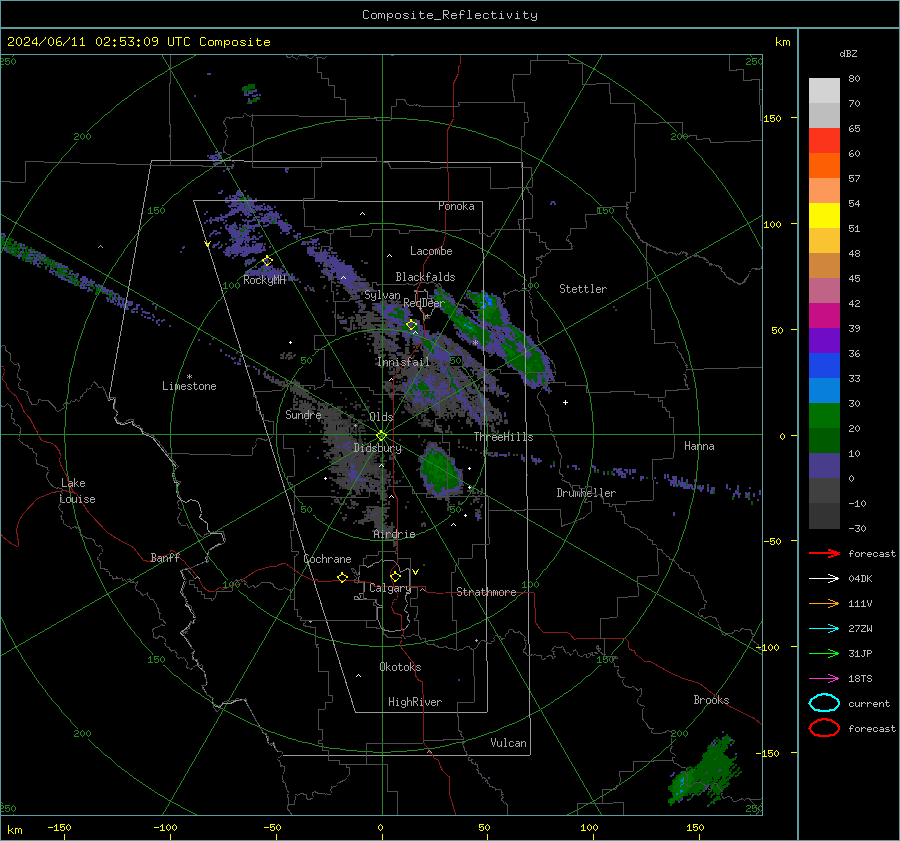Click the lightest gray top swatch of dBZ legend
Image resolution: width=900 pixels, height=841 pixels.
[x=824, y=91]
